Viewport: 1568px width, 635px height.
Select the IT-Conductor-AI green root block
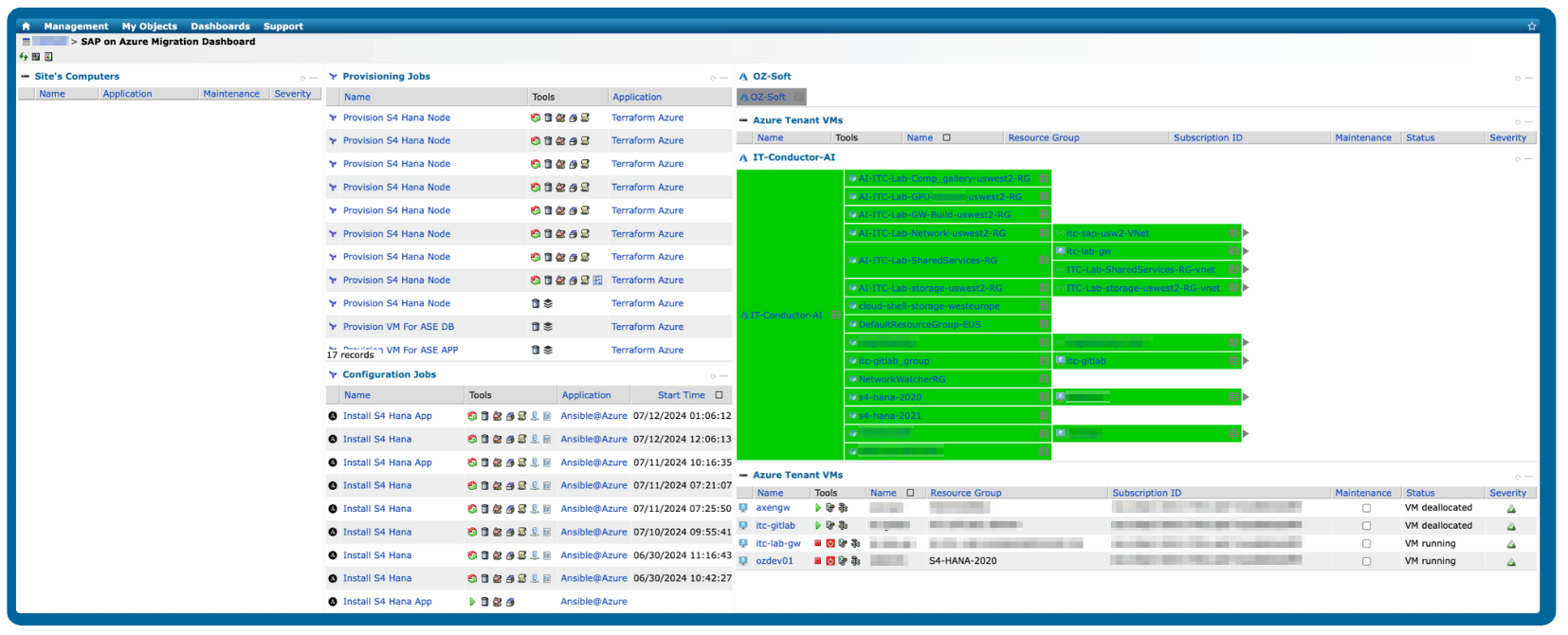(790, 316)
